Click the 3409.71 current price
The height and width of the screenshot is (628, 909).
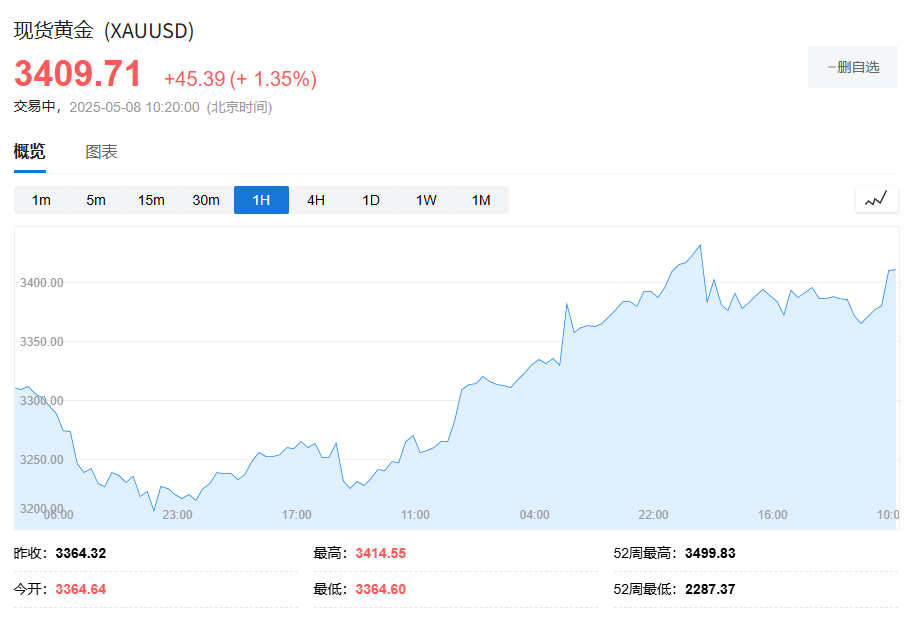[x=77, y=74]
